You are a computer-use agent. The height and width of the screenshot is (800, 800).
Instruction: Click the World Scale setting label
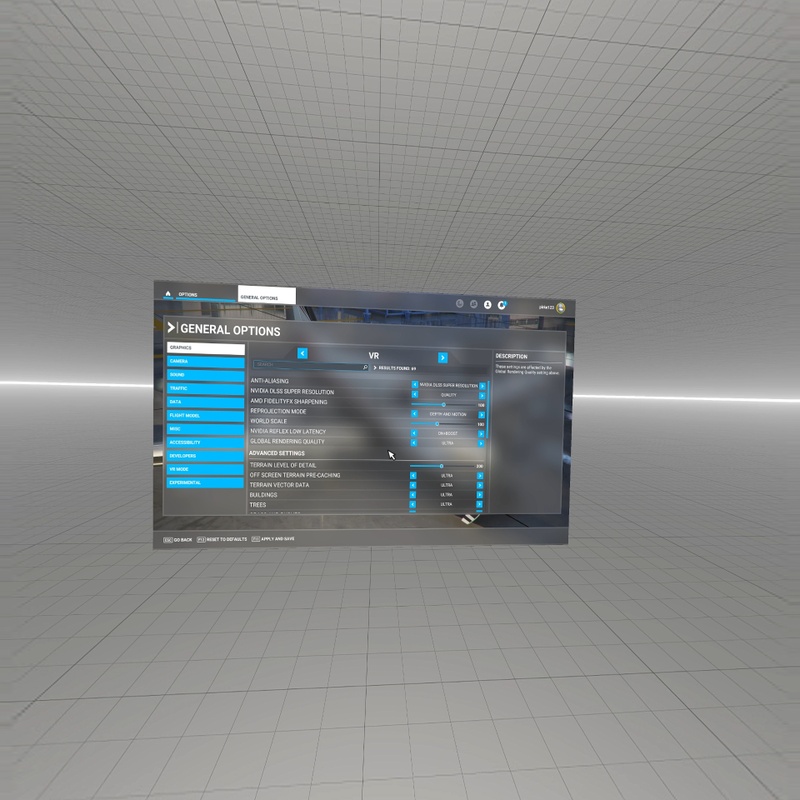coord(268,421)
